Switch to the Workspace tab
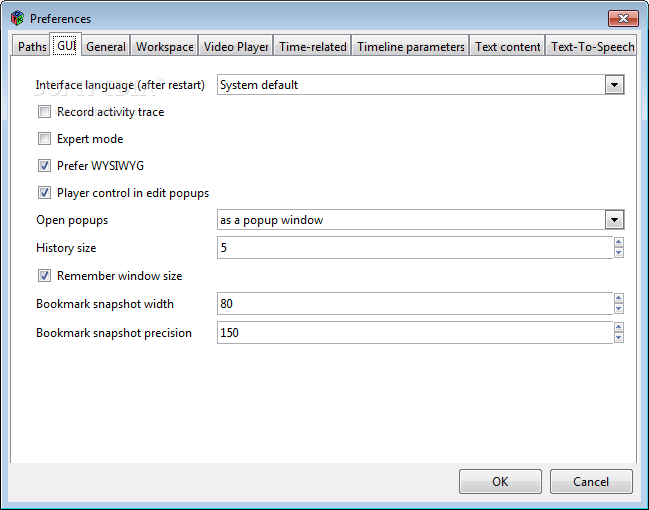The height and width of the screenshot is (510, 649). point(165,46)
